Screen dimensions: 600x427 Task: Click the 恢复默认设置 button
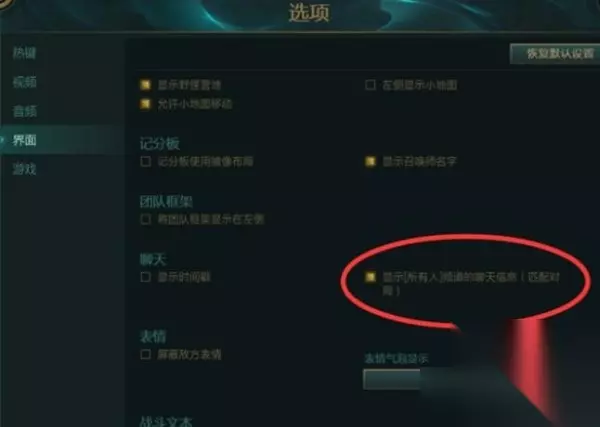(x=556, y=54)
